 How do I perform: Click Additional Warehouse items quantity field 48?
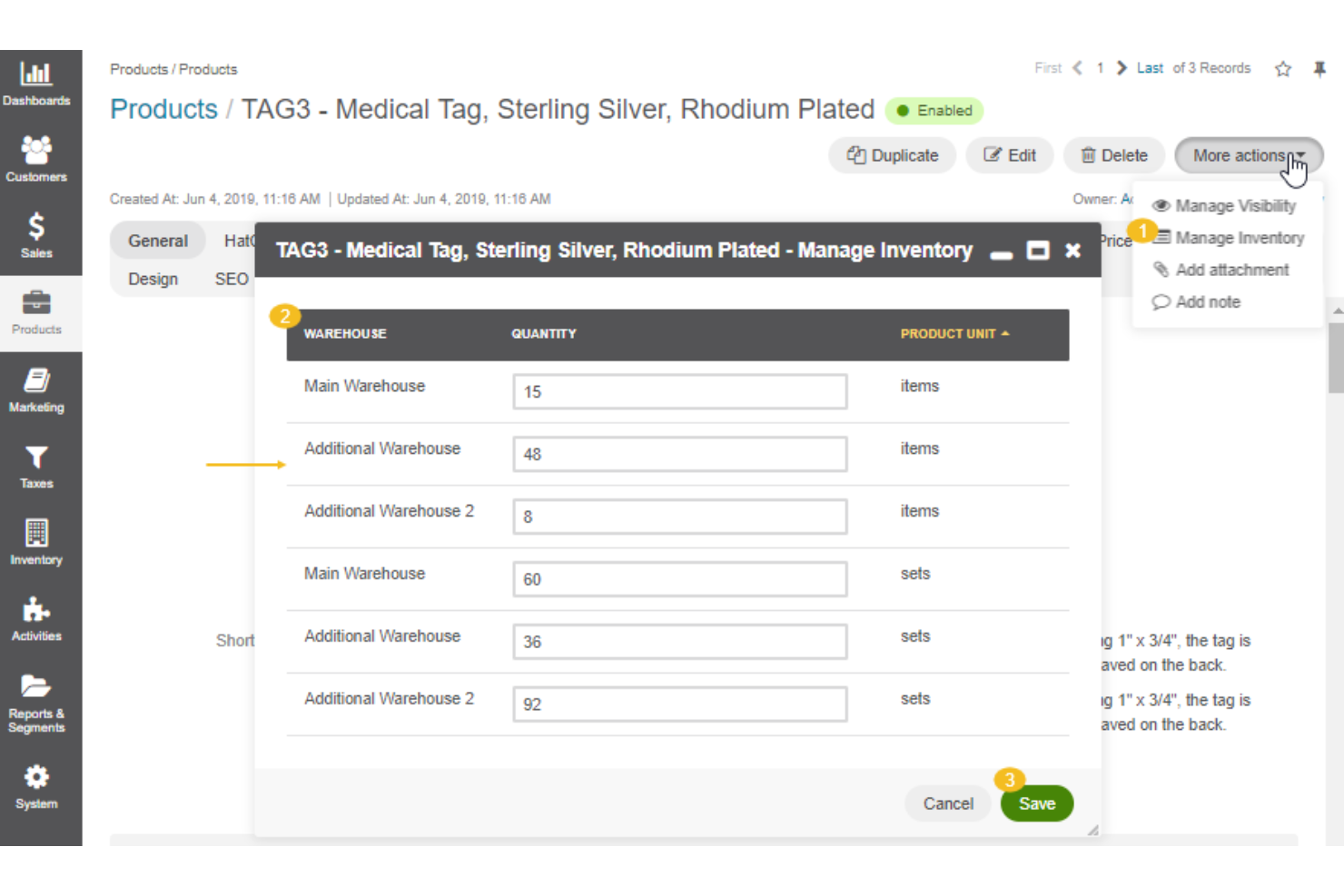[680, 454]
